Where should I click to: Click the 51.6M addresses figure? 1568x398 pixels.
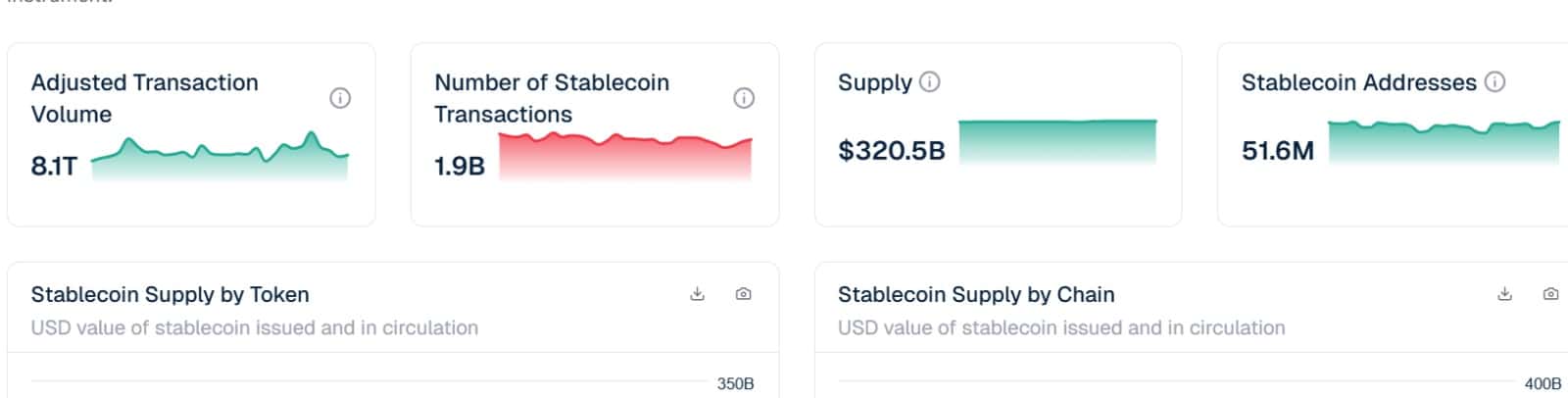point(1277,151)
